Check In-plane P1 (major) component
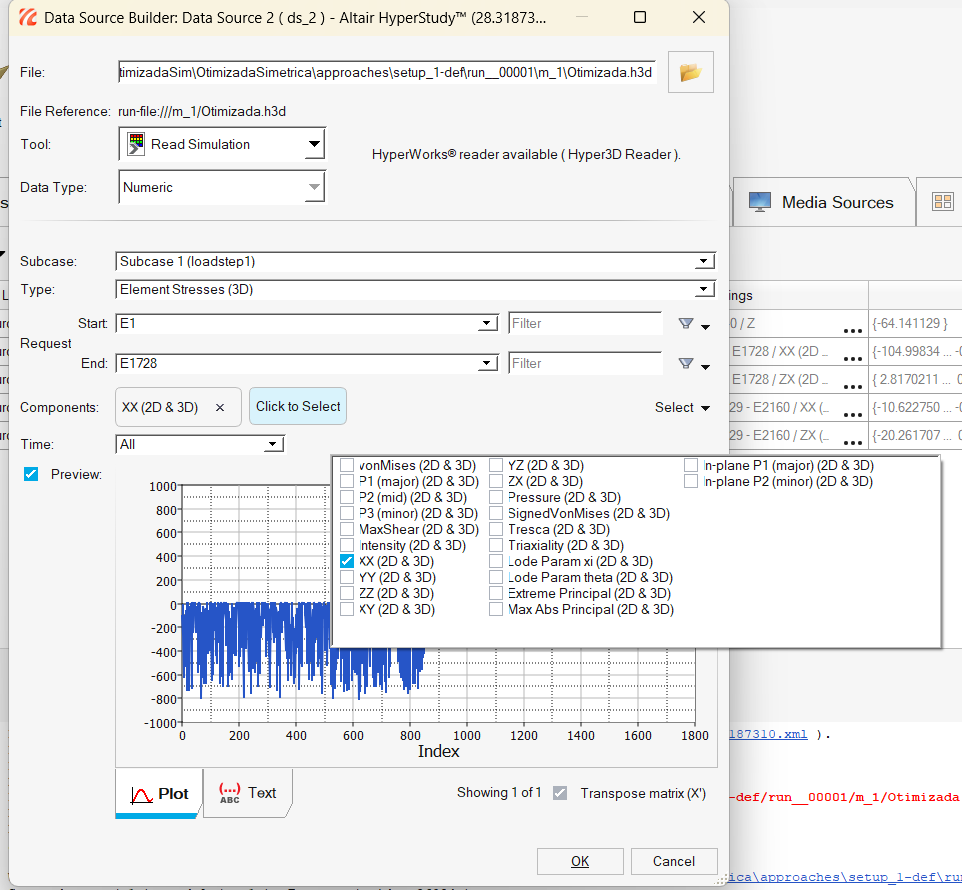The width and height of the screenshot is (962, 890). (x=691, y=465)
